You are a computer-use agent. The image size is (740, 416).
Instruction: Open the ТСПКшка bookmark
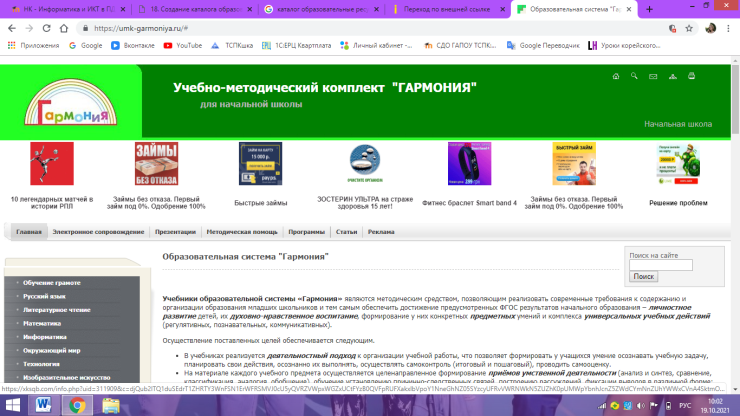point(232,45)
